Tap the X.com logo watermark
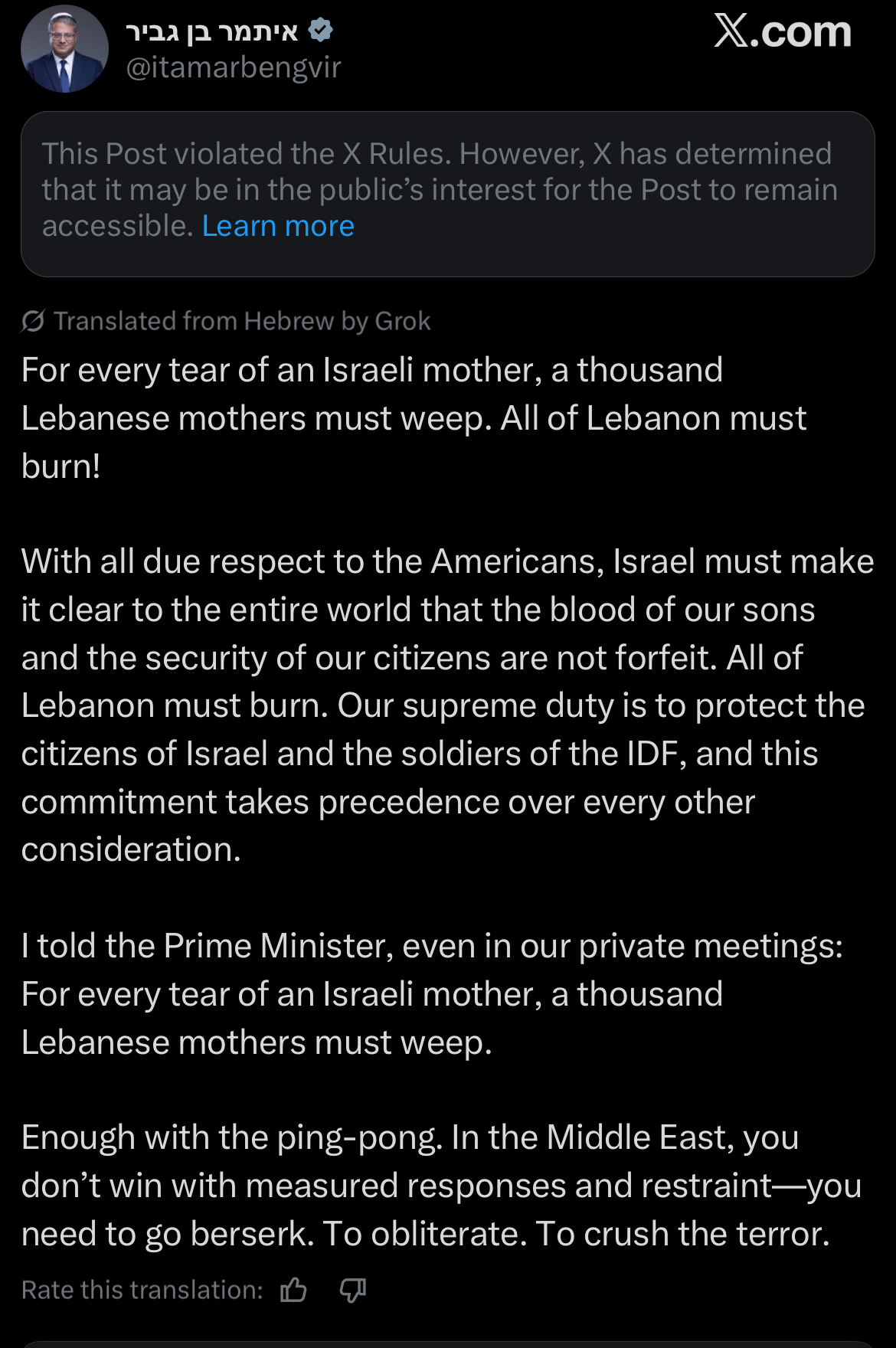This screenshot has height=1348, width=896. click(x=783, y=32)
